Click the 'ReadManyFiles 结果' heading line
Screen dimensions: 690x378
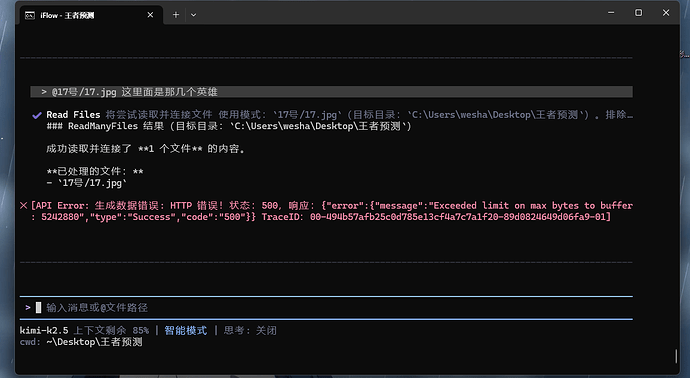click(229, 126)
